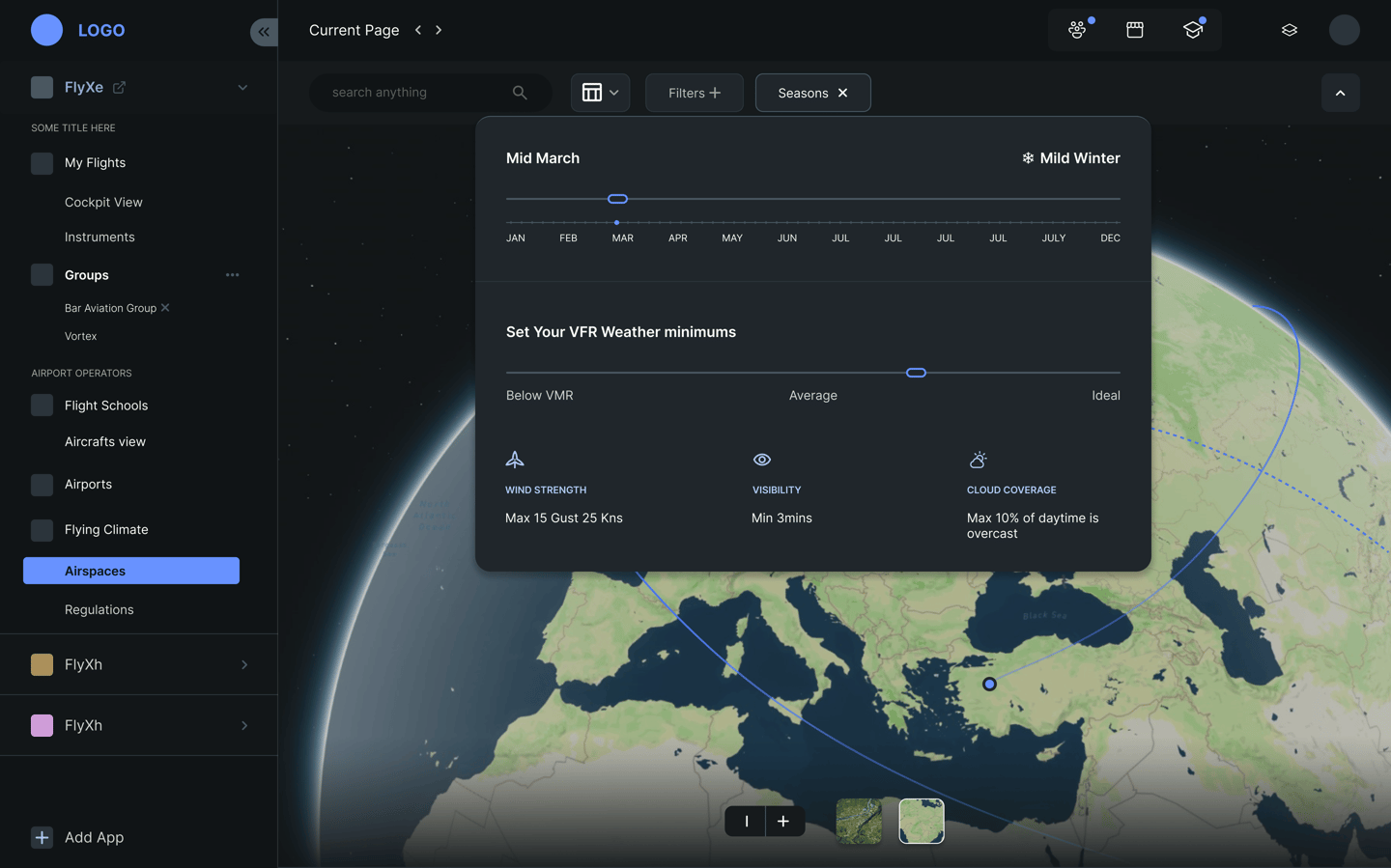Screen dimensions: 1391x868
Task: Collapse the FlyXe app section chevron
Action: [242, 88]
